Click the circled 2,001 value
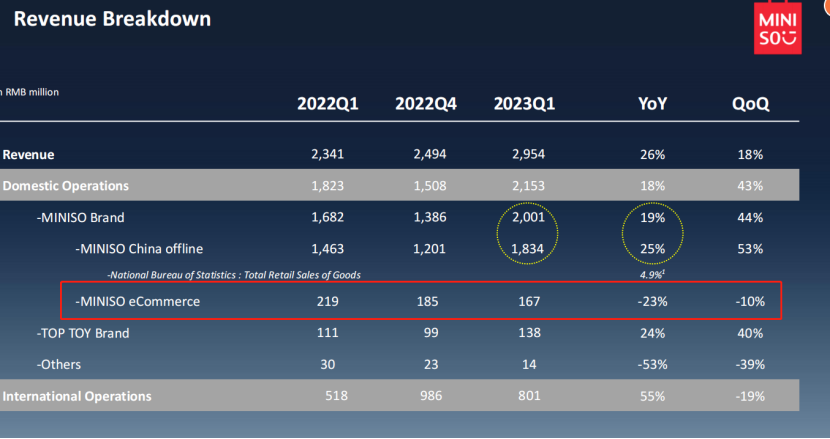Image resolution: width=830 pixels, height=439 pixels. [x=529, y=217]
